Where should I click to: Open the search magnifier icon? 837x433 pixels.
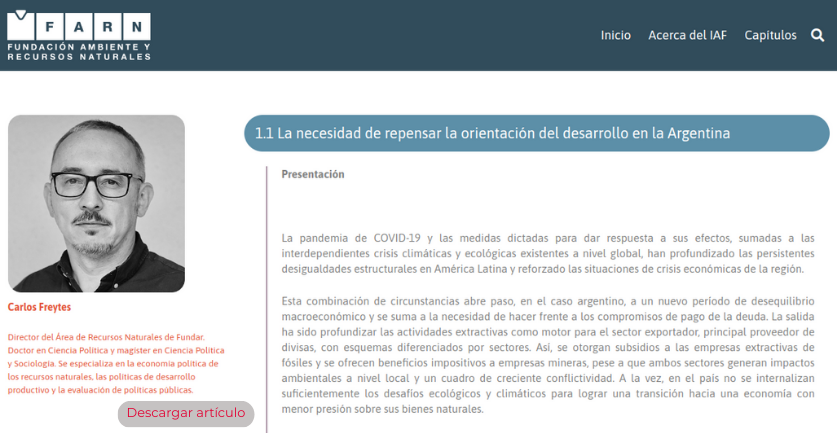click(x=817, y=35)
